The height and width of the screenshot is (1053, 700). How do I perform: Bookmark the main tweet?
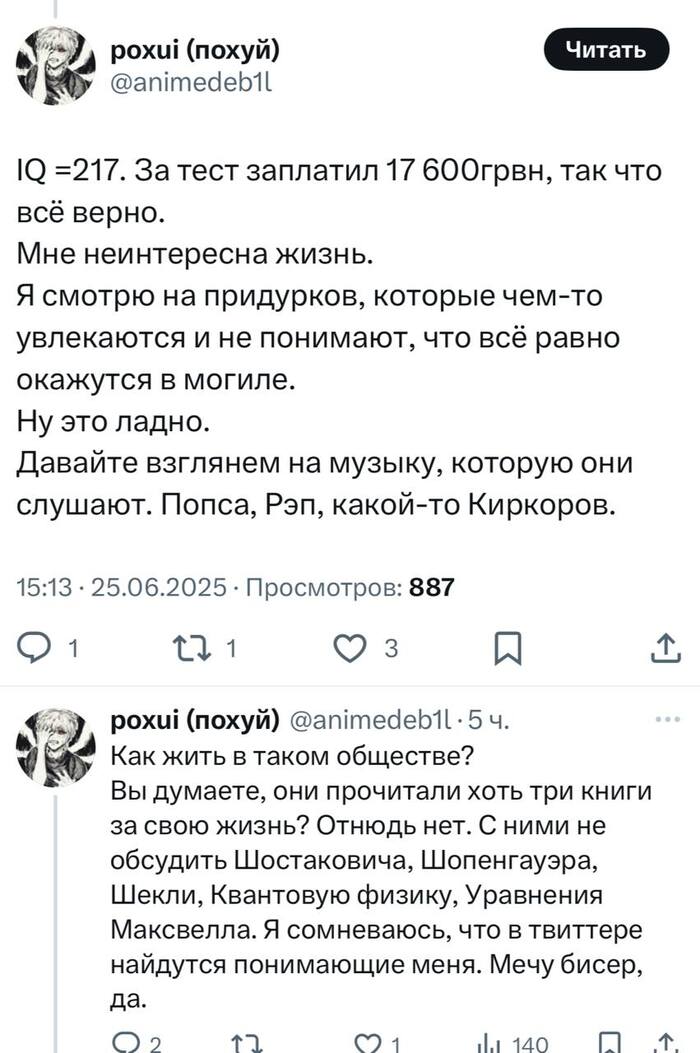click(508, 649)
